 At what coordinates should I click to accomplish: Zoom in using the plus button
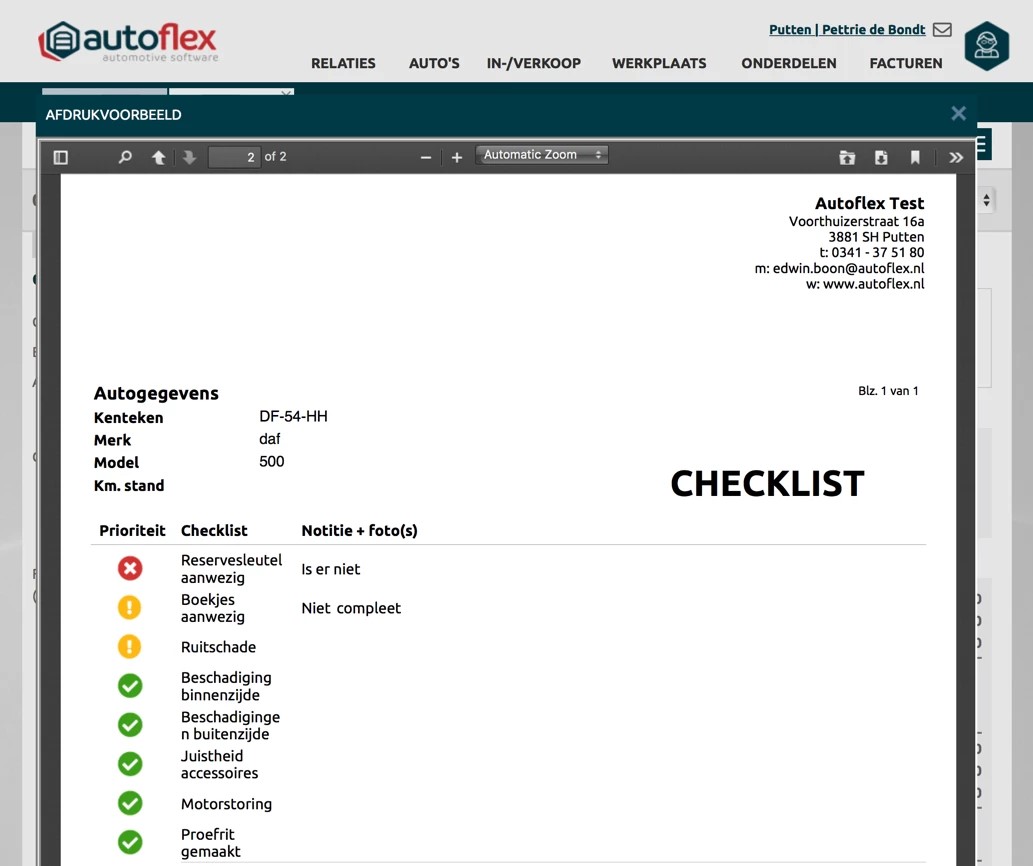click(457, 157)
